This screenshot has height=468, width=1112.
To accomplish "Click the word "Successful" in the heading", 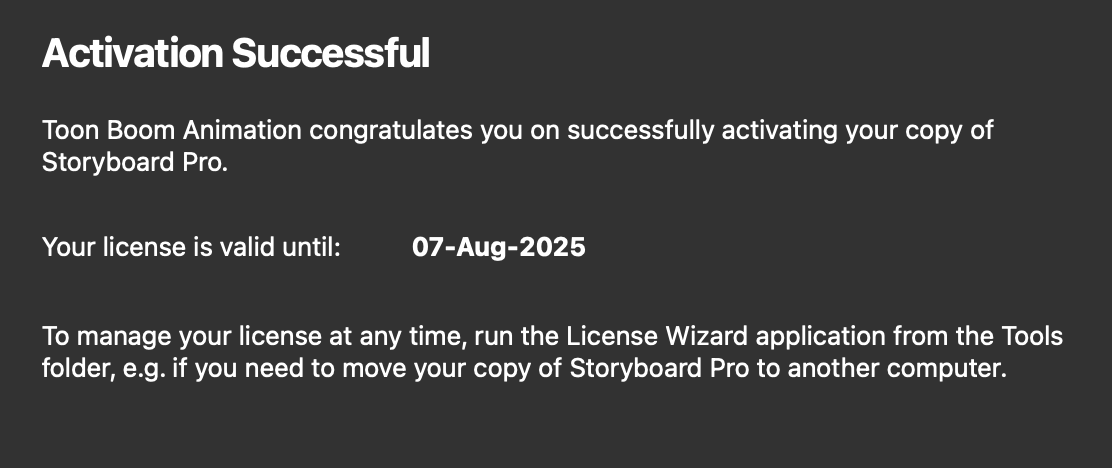I will (x=331, y=53).
